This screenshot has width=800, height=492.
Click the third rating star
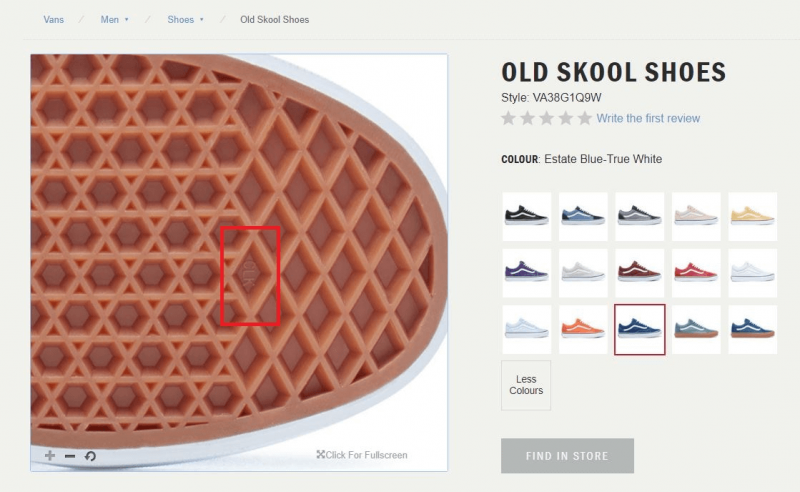point(547,118)
